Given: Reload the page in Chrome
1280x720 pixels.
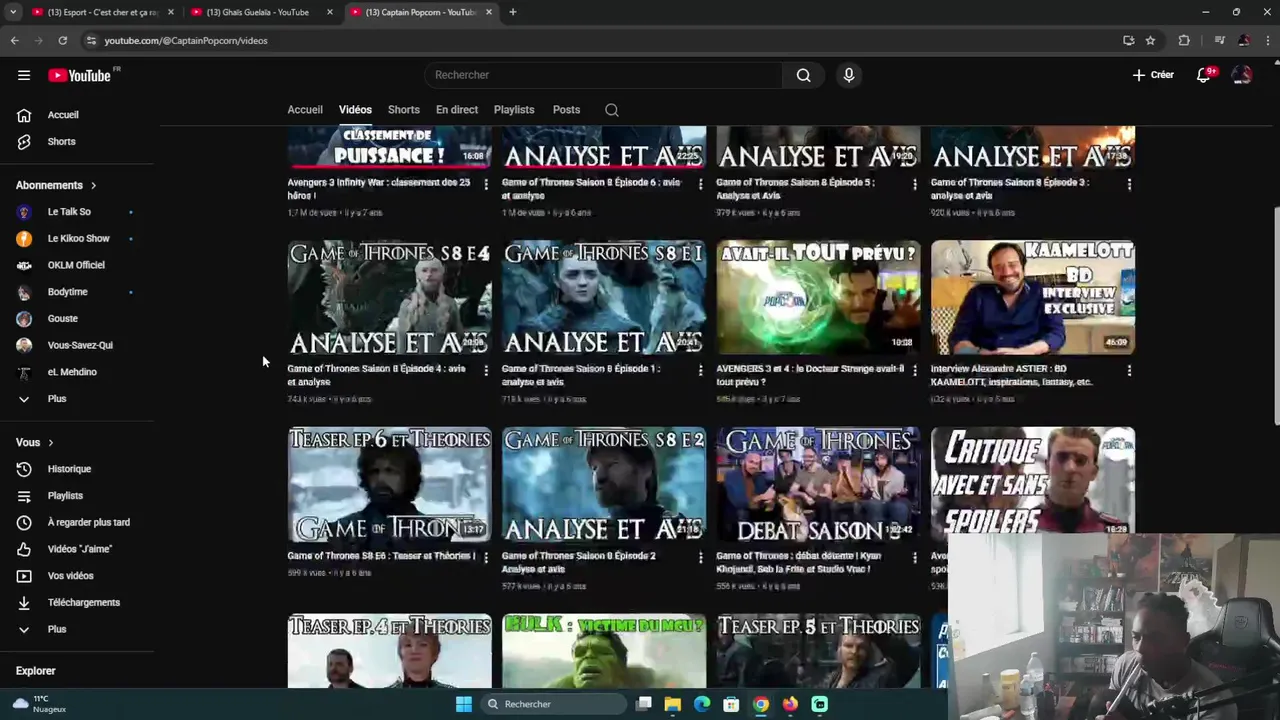Looking at the screenshot, I should pyautogui.click(x=62, y=40).
